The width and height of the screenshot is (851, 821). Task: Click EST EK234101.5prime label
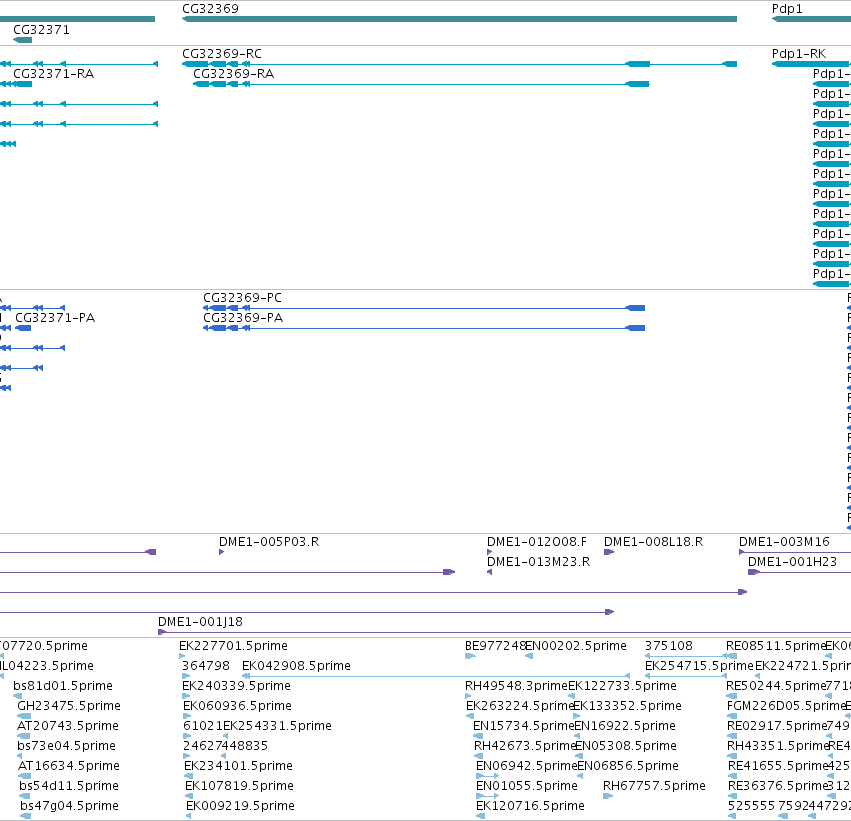[238, 766]
